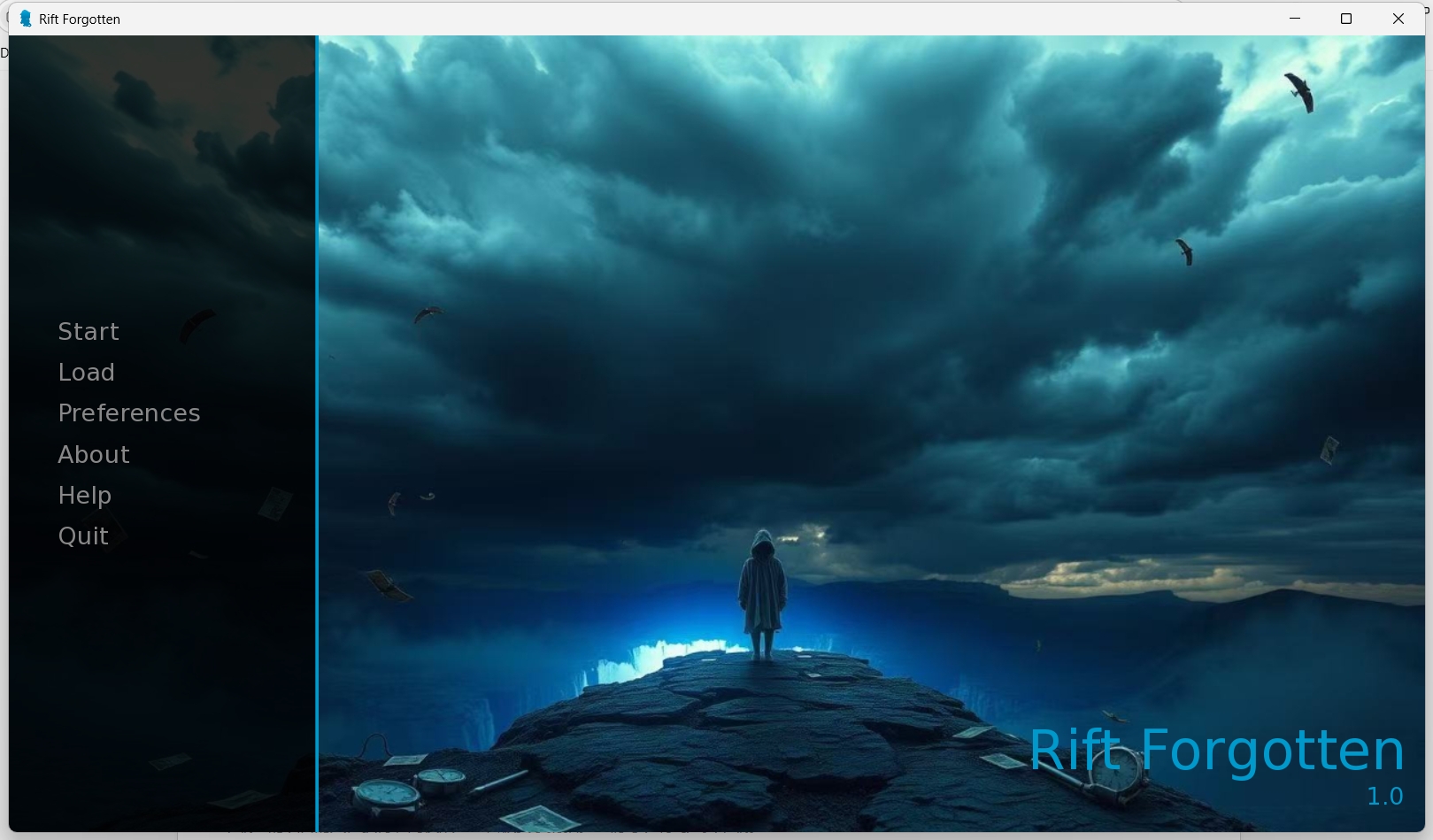Choose Quit to exit the game
This screenshot has width=1433, height=840.
tap(83, 536)
